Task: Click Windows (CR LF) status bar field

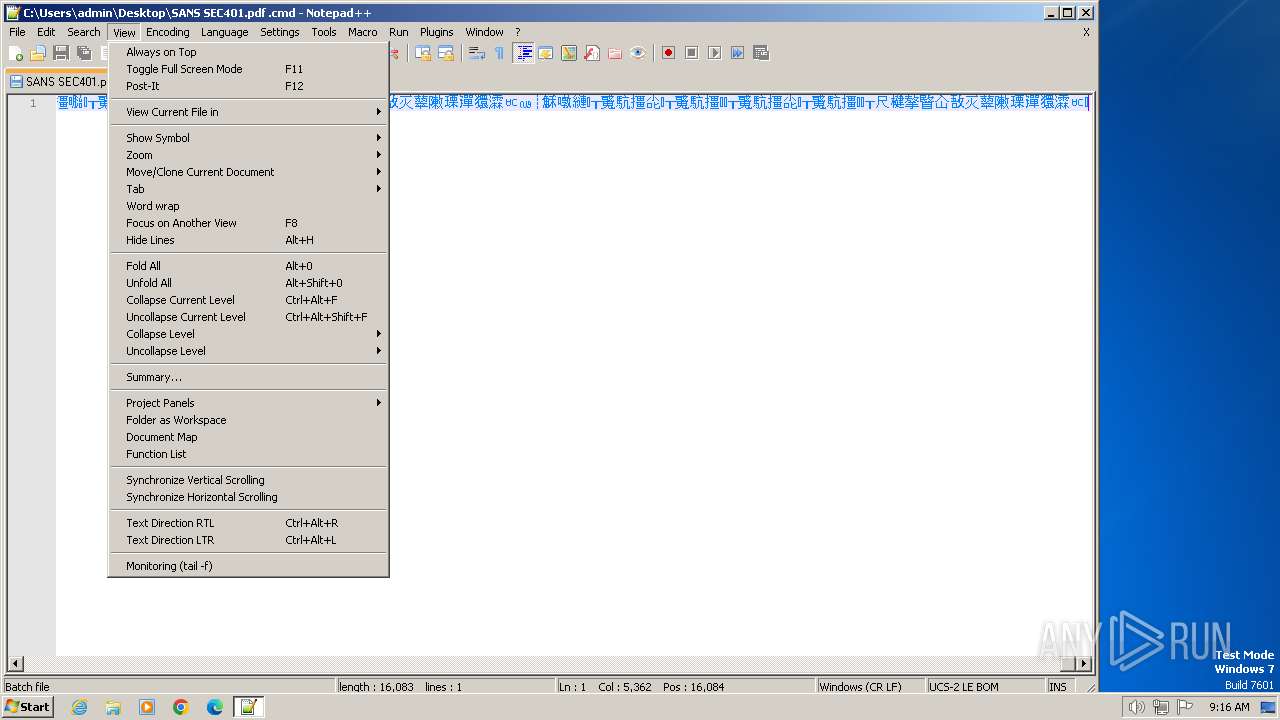Action: pos(870,687)
